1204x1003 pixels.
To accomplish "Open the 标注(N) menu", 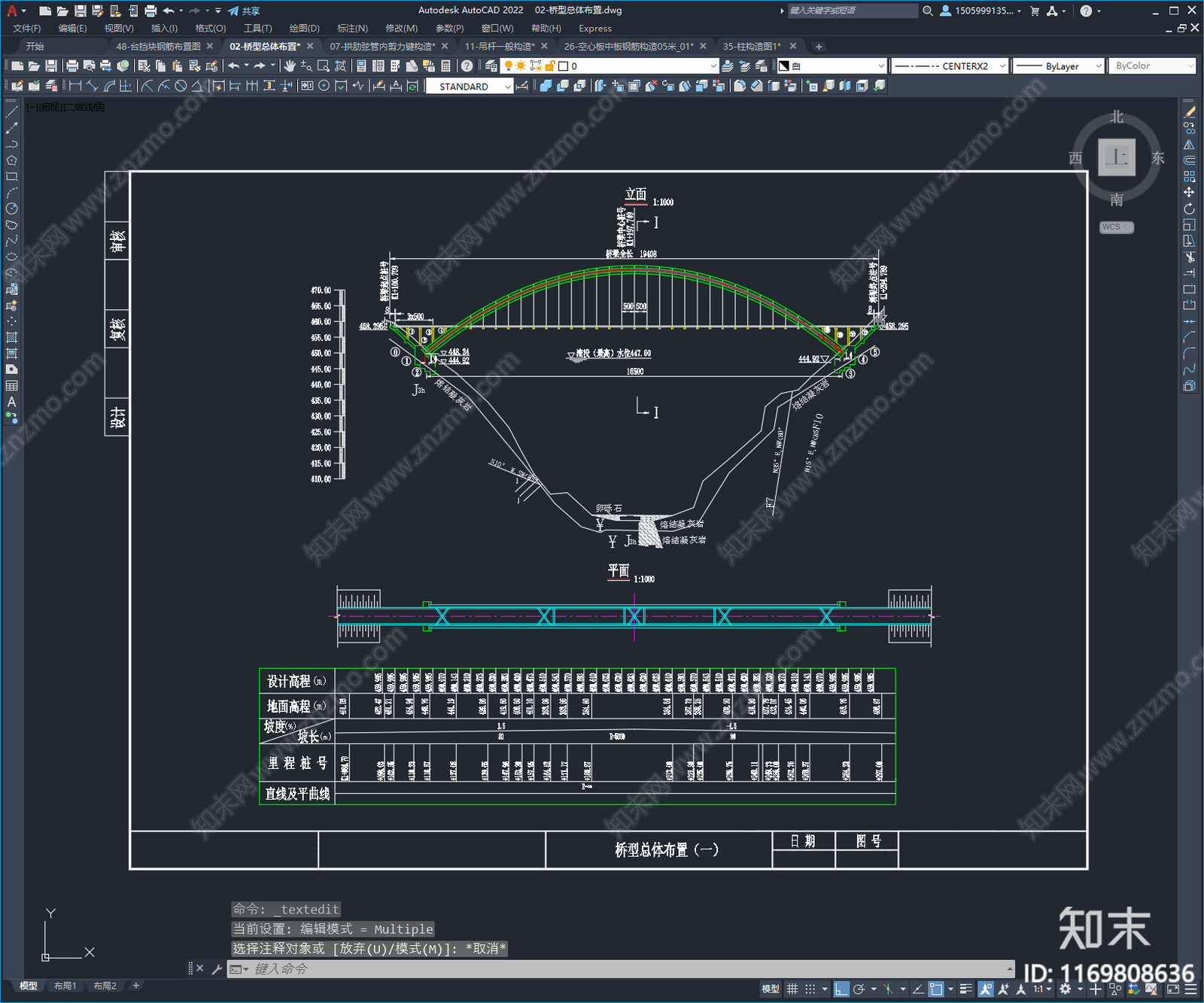I will pyautogui.click(x=352, y=29).
